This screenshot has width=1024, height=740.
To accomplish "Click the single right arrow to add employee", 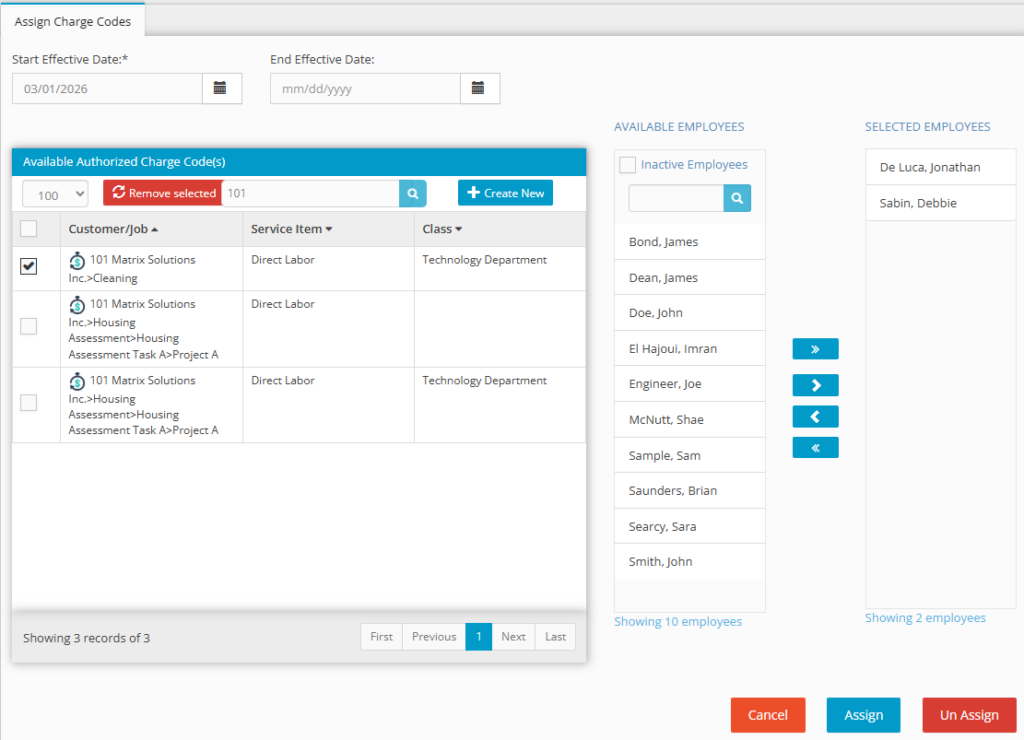I will [x=815, y=384].
